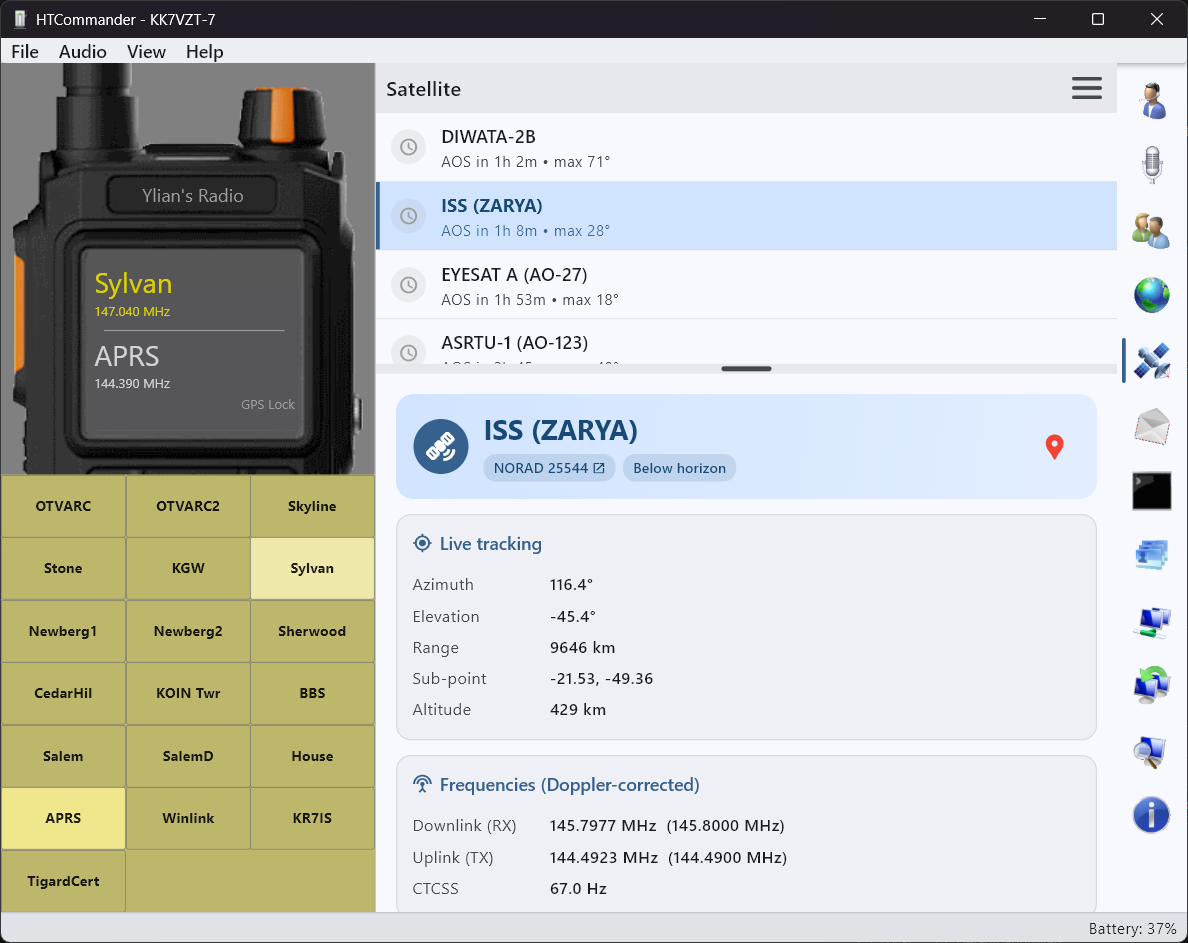Select DIWATA-2B in satellite list
This screenshot has height=943, width=1188.
click(x=746, y=148)
